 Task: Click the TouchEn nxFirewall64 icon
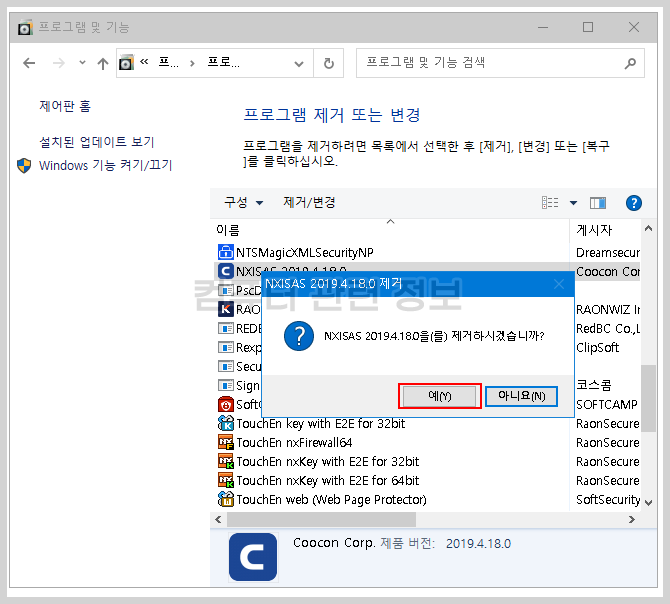[226, 442]
